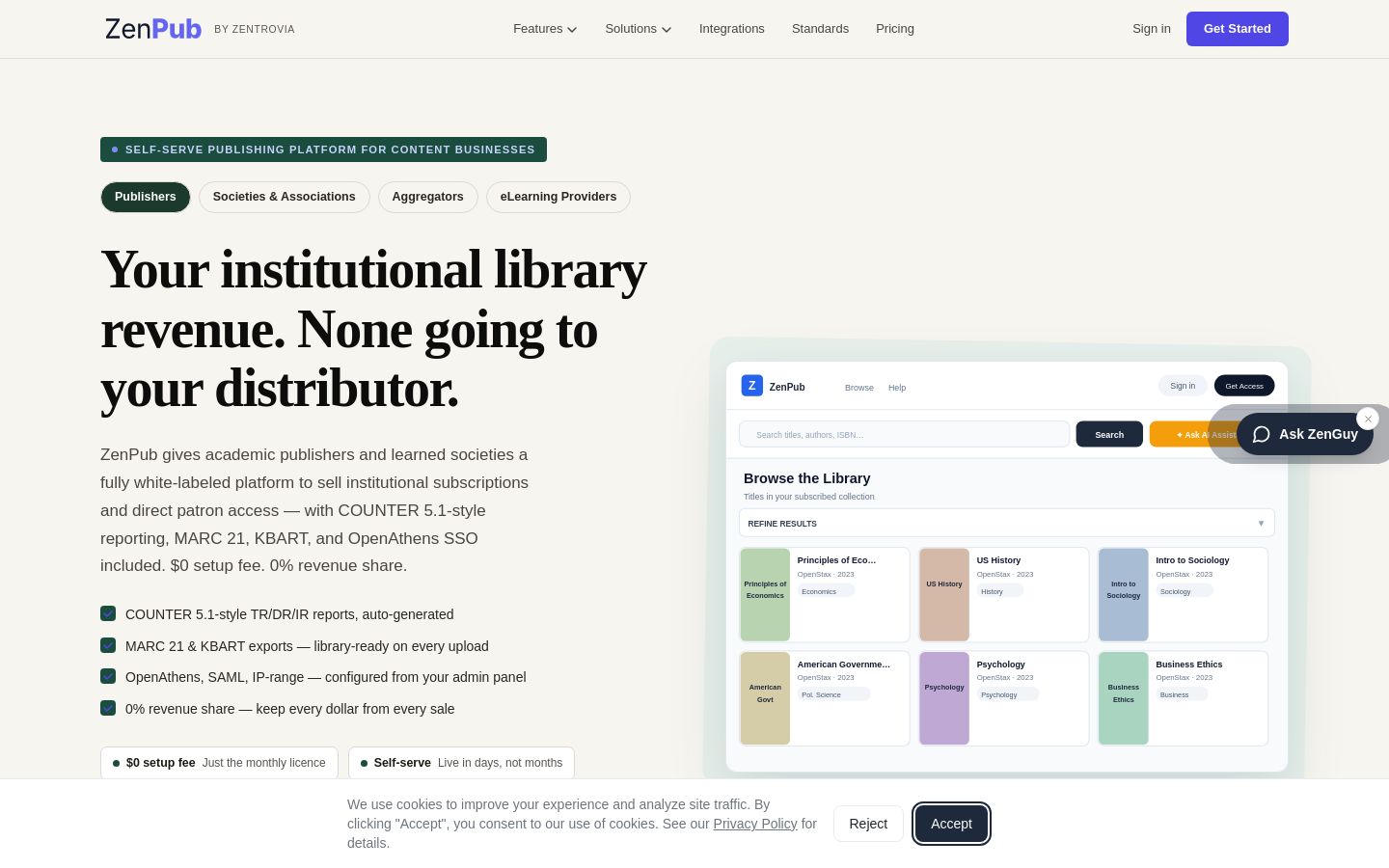Image resolution: width=1389 pixels, height=868 pixels.
Task: Click the blue Z logo in preview
Action: pos(752,386)
